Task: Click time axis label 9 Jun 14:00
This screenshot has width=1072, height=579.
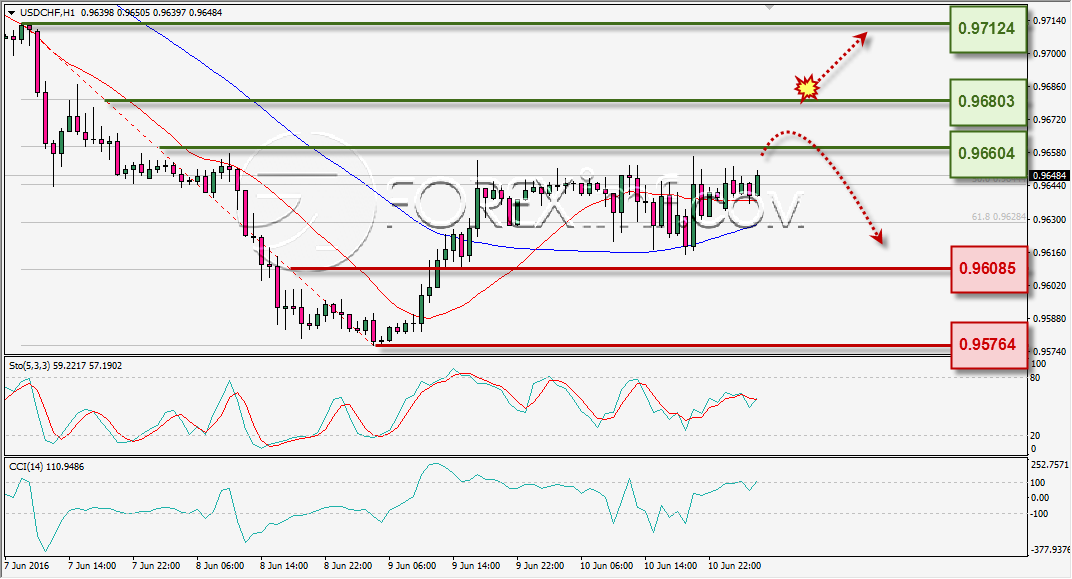Action: pos(477,566)
